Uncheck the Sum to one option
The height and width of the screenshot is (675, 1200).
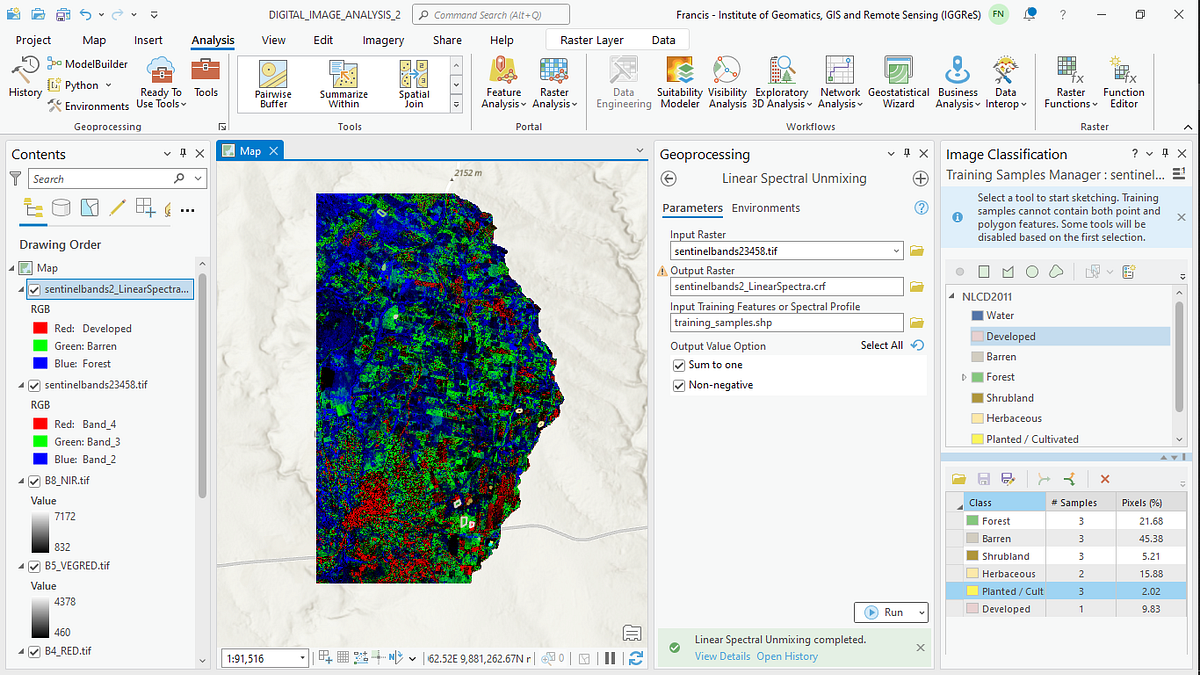pos(680,365)
